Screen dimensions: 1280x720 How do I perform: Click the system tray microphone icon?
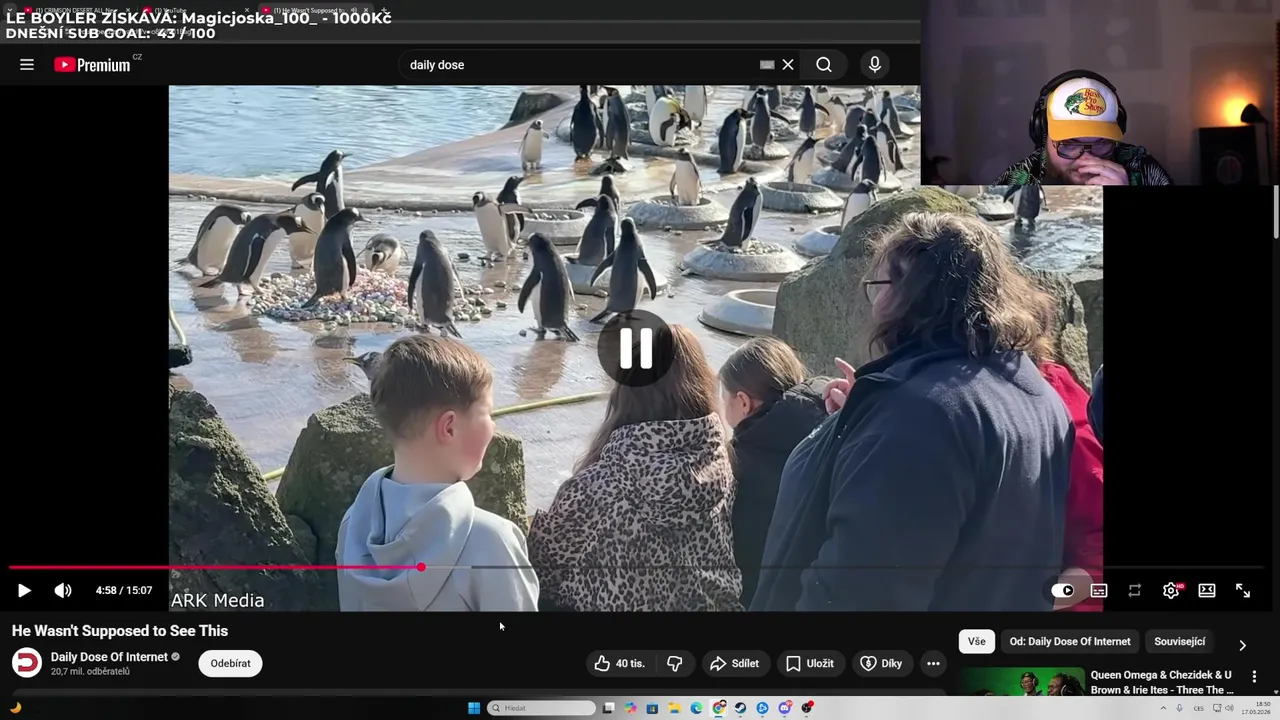point(1179,708)
